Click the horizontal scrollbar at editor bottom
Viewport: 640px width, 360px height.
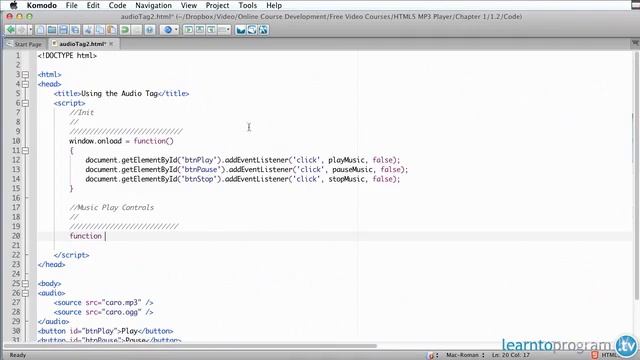(x=190, y=346)
